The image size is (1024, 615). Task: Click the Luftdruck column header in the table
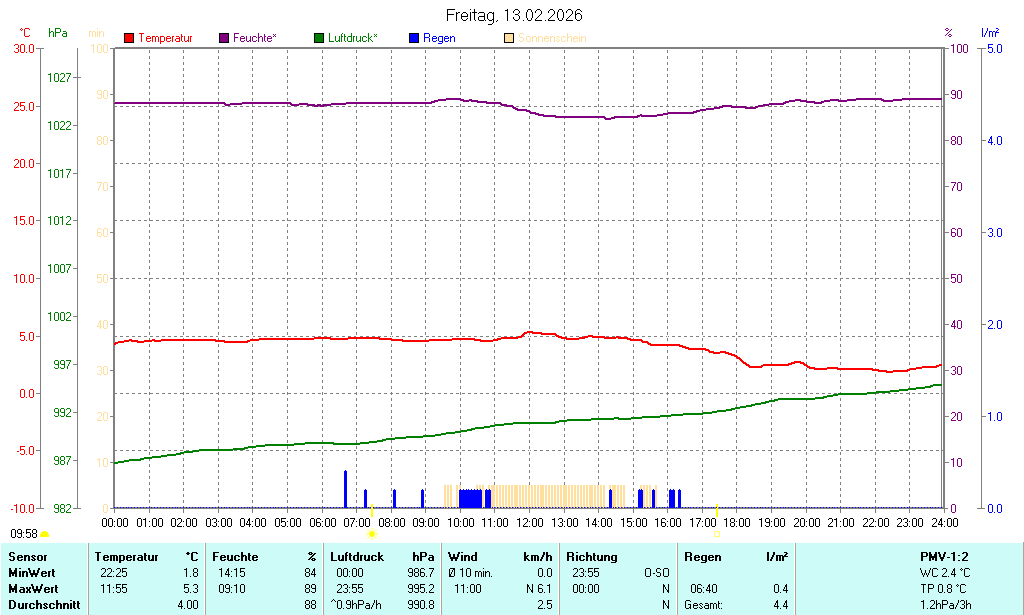click(357, 556)
